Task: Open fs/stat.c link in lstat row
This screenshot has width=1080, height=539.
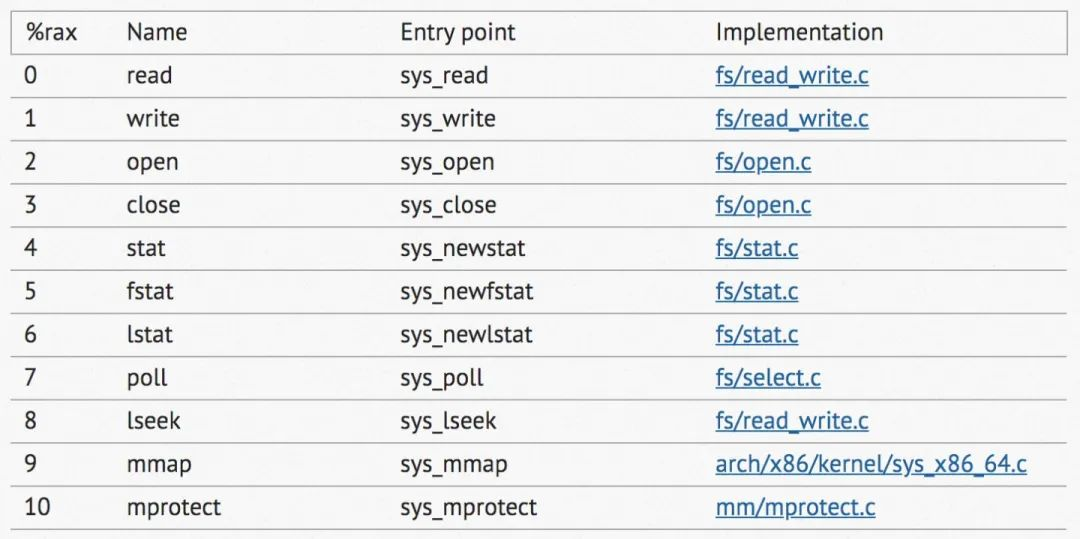Action: (756, 334)
